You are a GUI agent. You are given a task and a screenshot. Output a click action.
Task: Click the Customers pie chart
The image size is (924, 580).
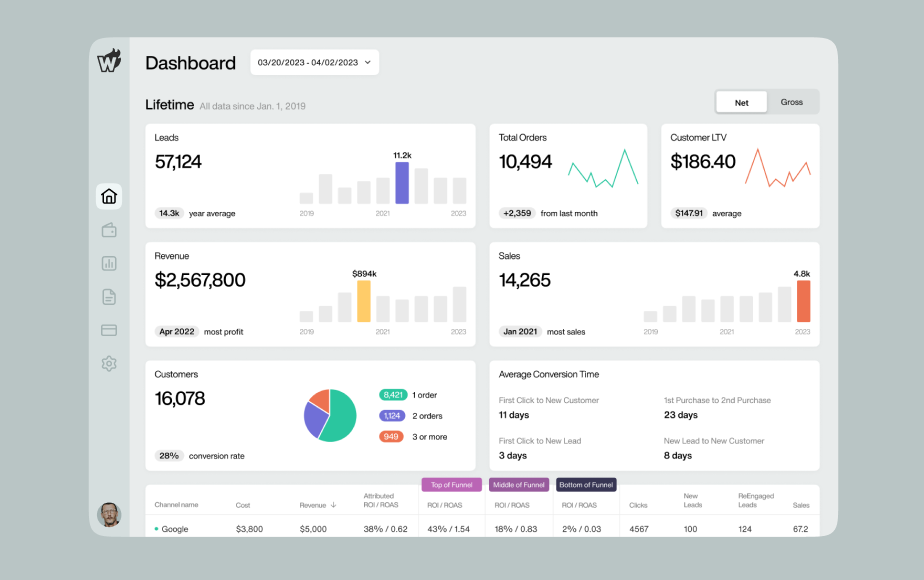tap(330, 416)
